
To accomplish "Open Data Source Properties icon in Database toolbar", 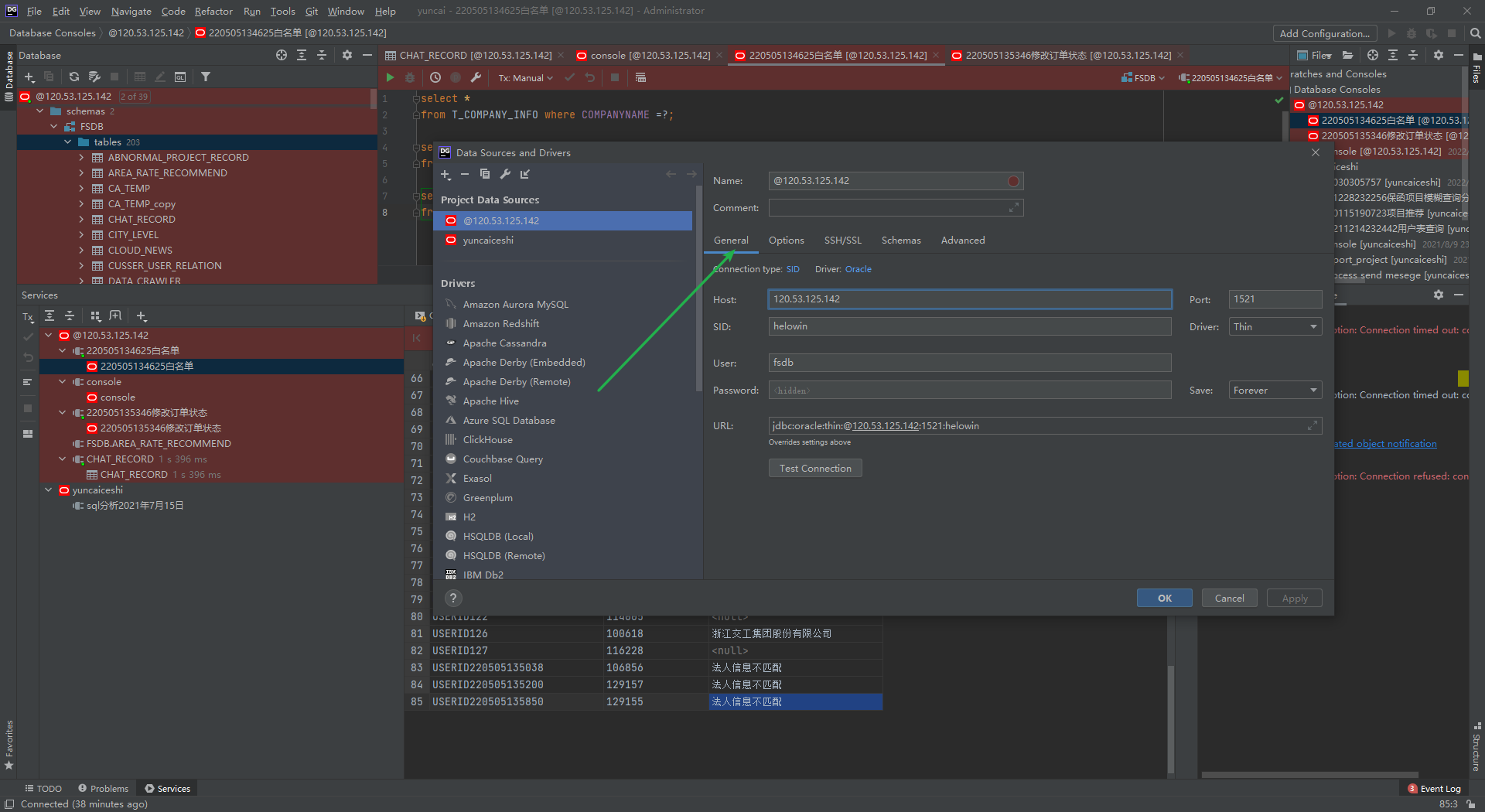I will 94,77.
